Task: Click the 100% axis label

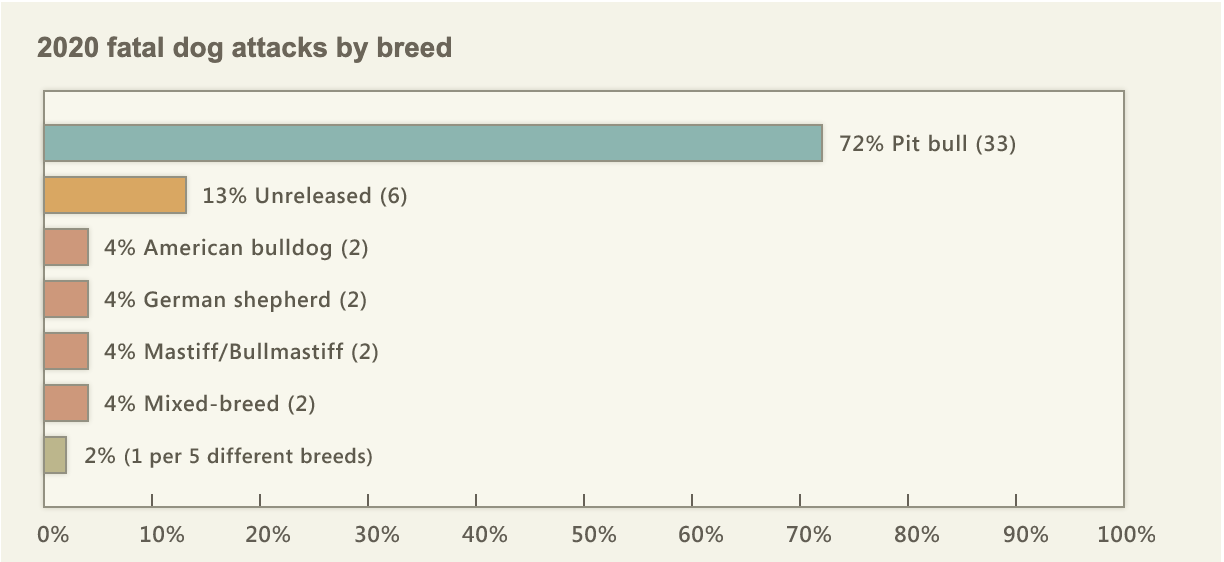Action: pos(1126,535)
